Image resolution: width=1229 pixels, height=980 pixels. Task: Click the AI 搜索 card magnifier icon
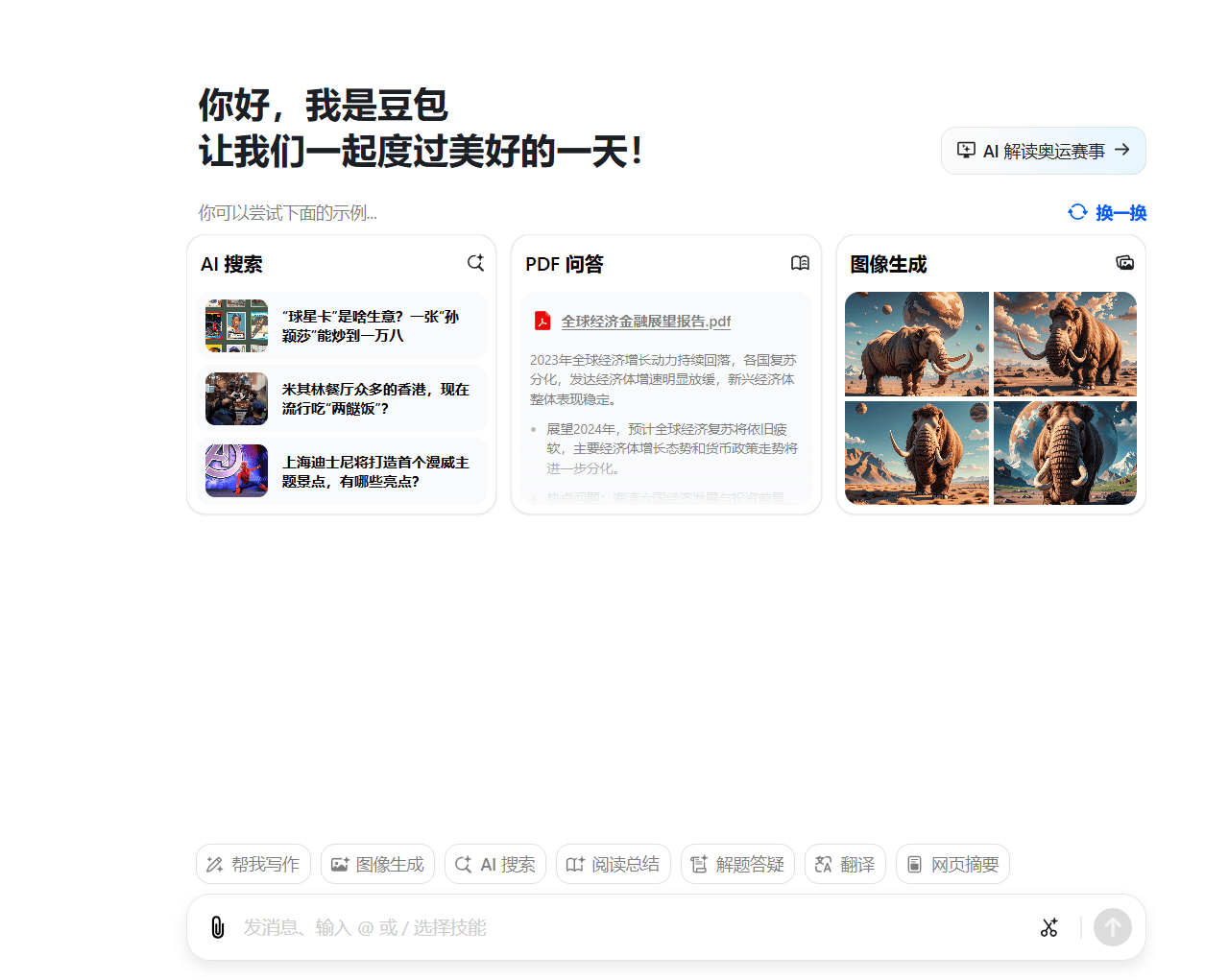[475, 263]
